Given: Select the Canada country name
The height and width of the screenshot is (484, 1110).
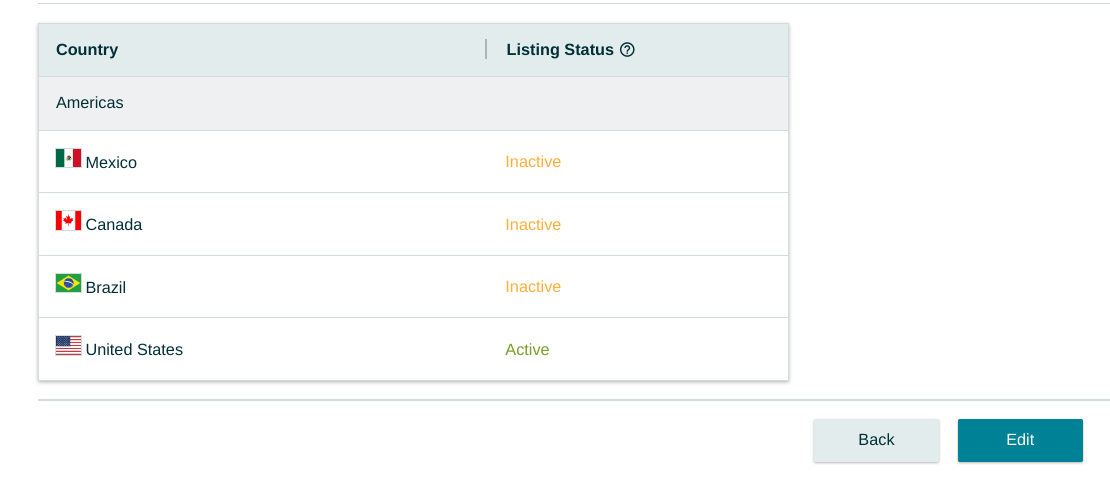Looking at the screenshot, I should click(x=114, y=225).
